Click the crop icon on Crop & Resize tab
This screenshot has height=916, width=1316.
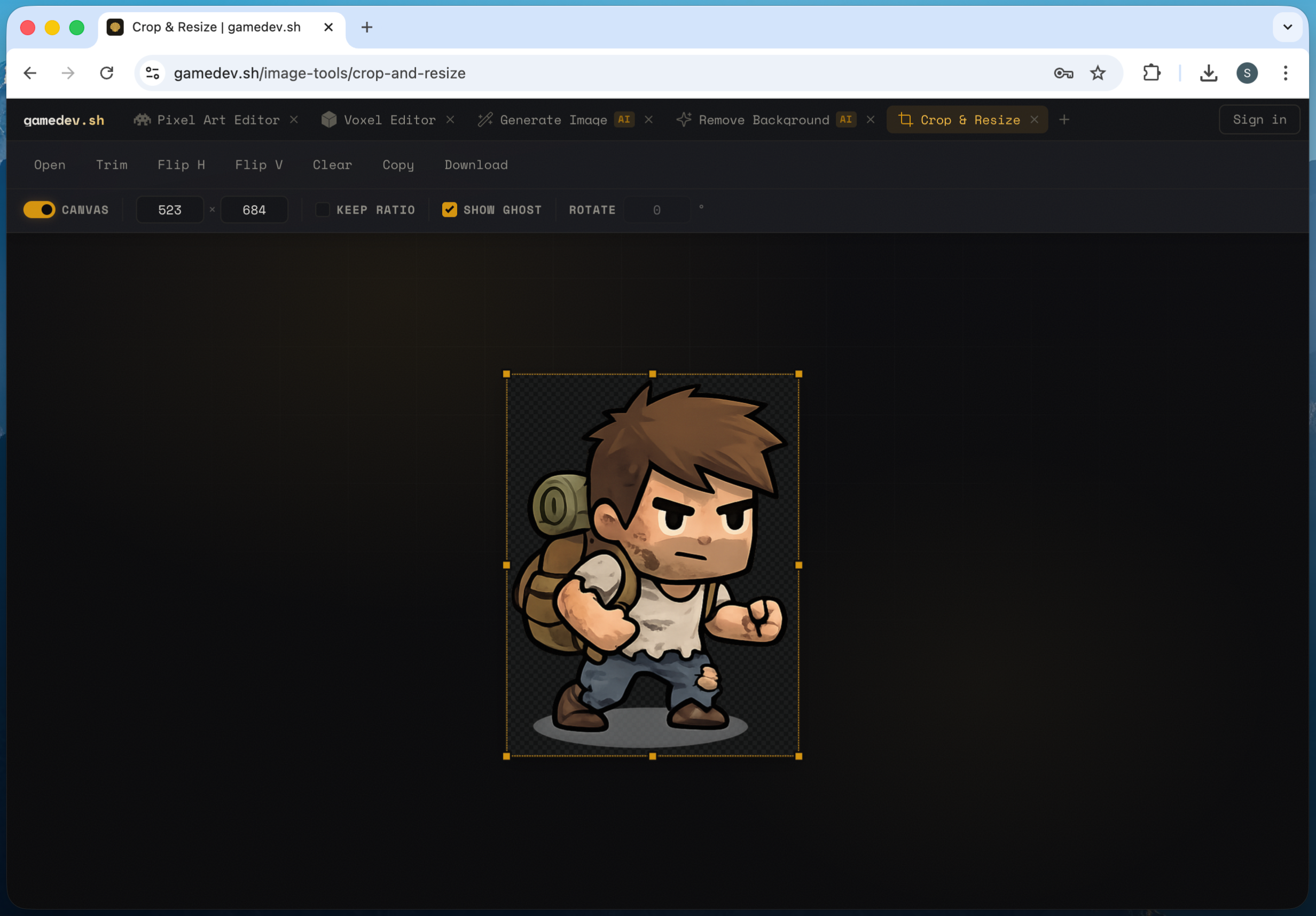pyautogui.click(x=906, y=120)
